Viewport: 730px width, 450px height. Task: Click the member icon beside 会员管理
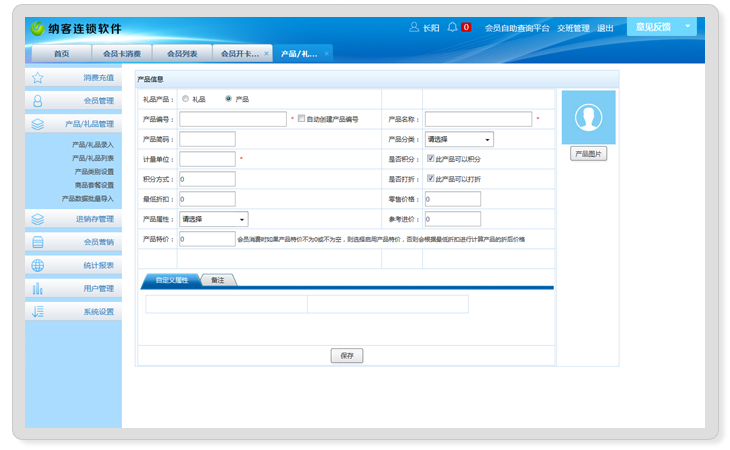[x=38, y=101]
